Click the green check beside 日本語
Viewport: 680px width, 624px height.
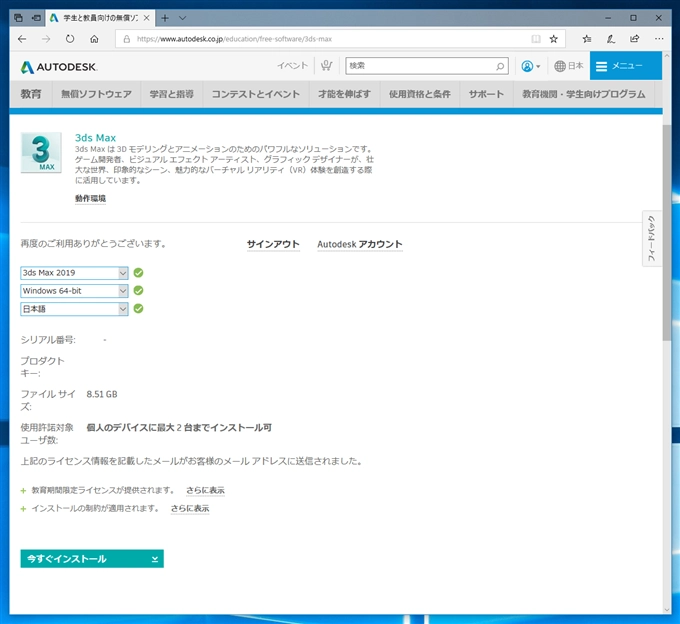(138, 309)
